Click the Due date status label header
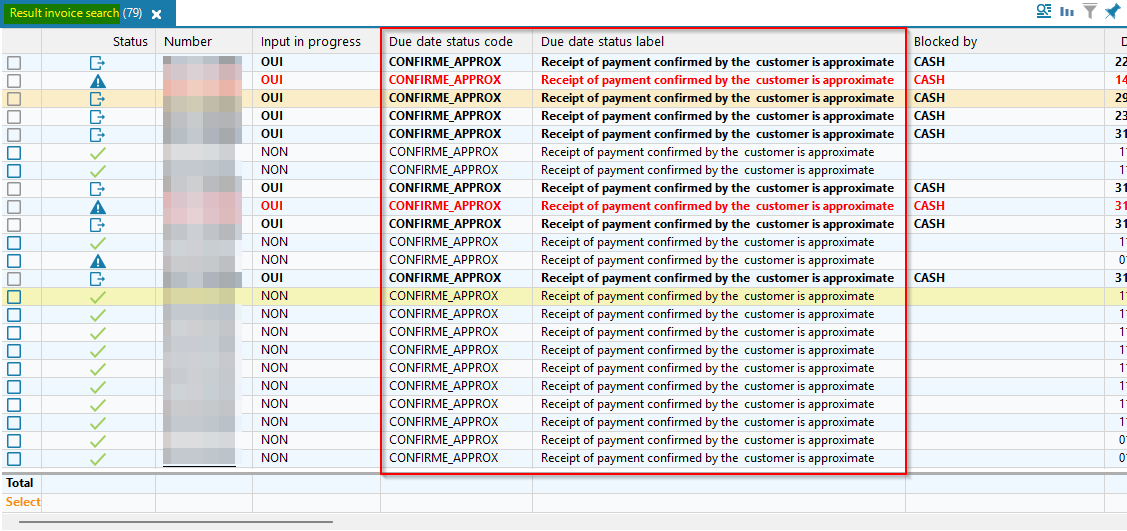 (x=602, y=42)
